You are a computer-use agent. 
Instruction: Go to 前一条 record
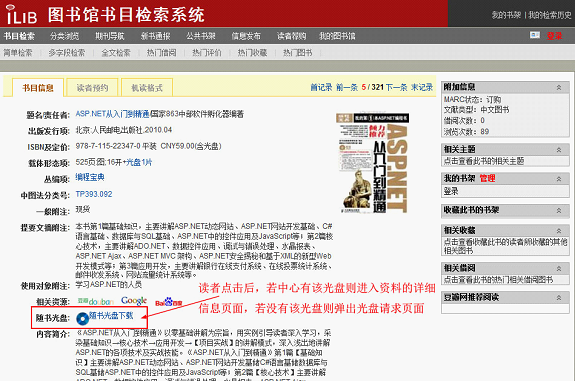click(347, 87)
